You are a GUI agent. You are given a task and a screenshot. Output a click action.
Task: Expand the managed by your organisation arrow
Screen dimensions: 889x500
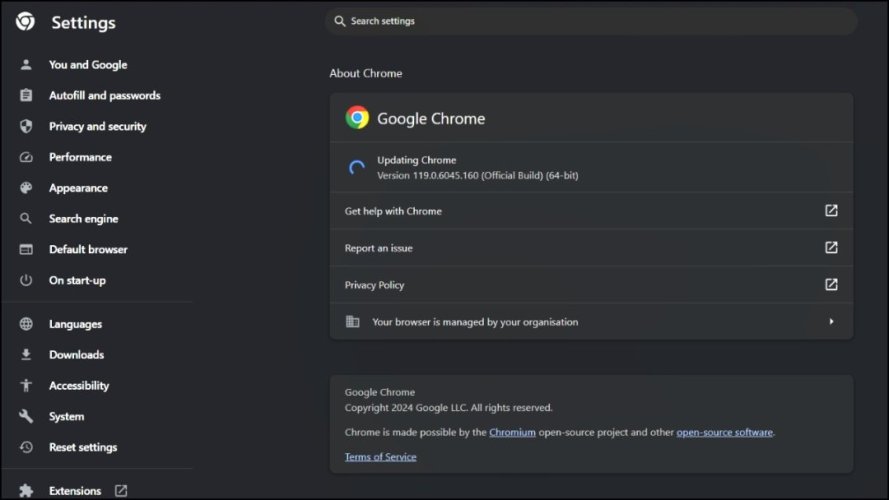pyautogui.click(x=831, y=321)
